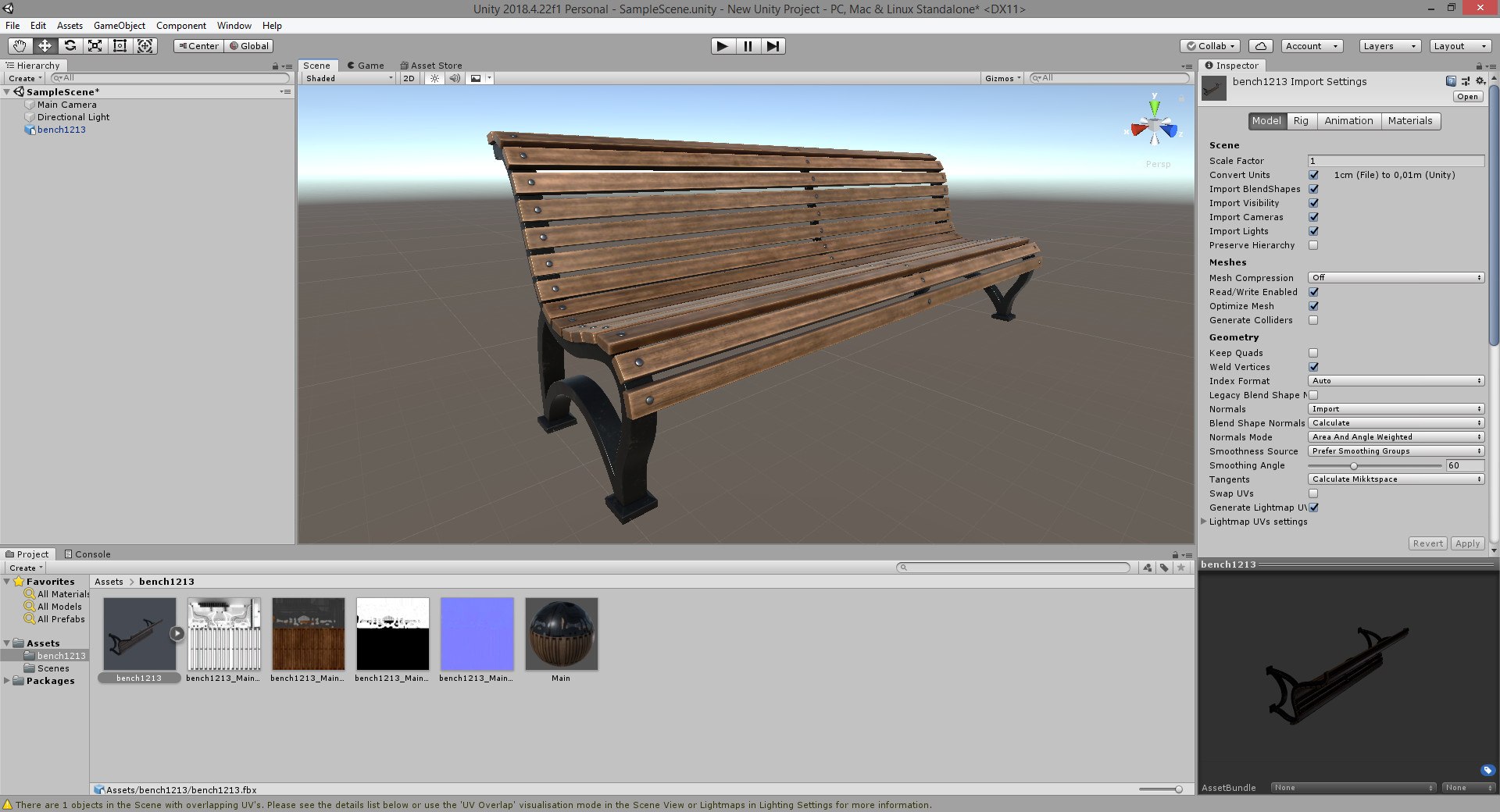Select the Move tool
The height and width of the screenshot is (812, 1500).
click(45, 46)
